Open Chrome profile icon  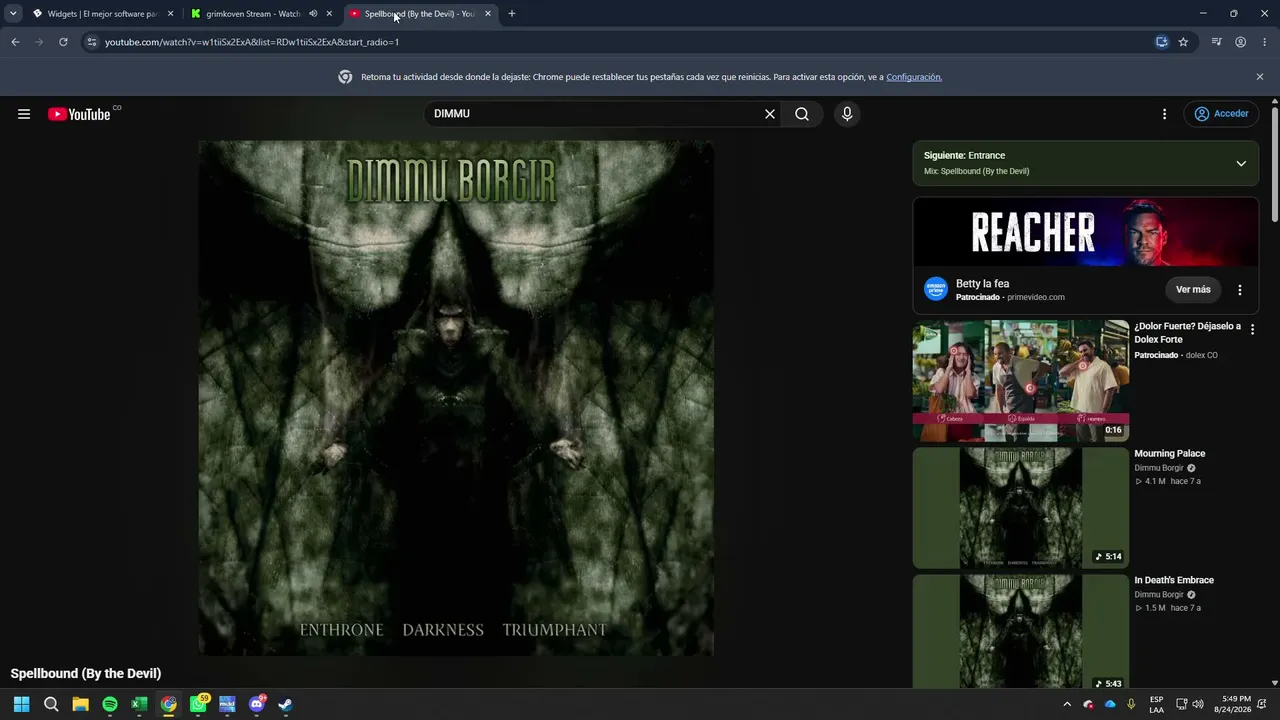(x=1240, y=42)
